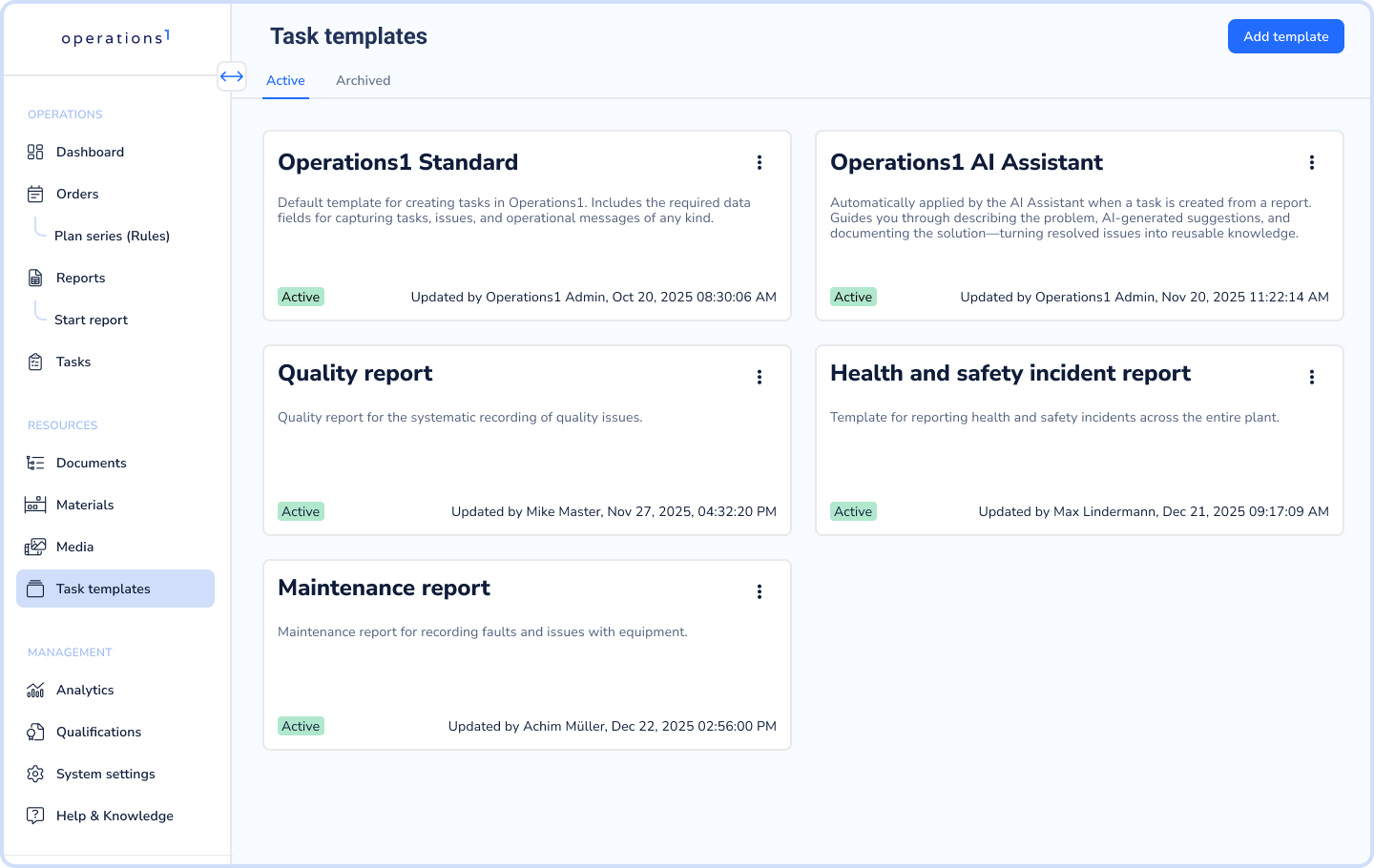Click the Add template button
1374x868 pixels.
1285,36
